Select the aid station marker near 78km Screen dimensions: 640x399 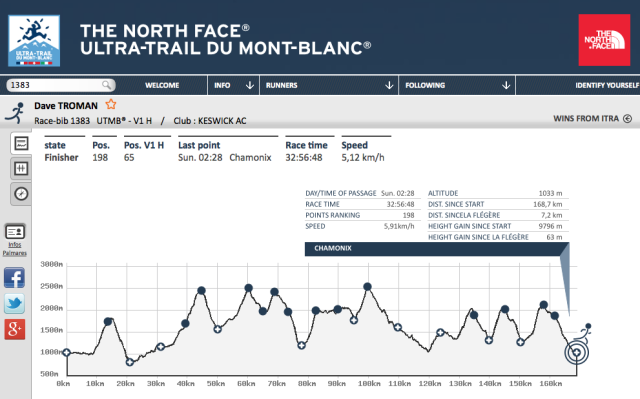click(x=301, y=346)
